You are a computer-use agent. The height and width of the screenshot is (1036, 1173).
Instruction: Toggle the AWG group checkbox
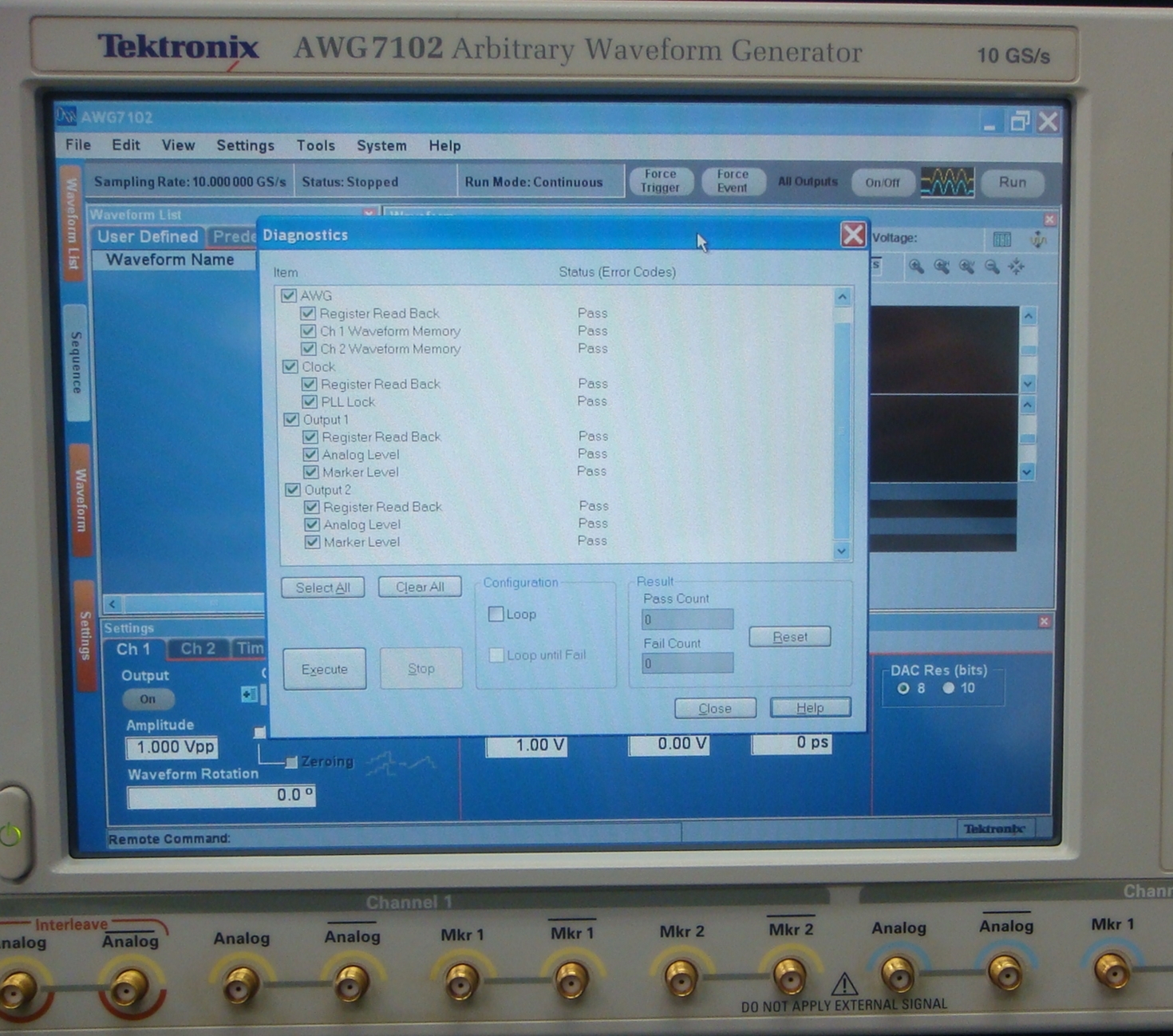289,295
